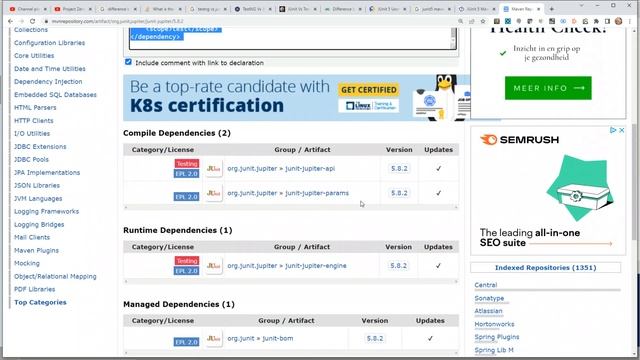Switch to the first YouTube Channel tab
640x360 pixels.
coord(28,9)
